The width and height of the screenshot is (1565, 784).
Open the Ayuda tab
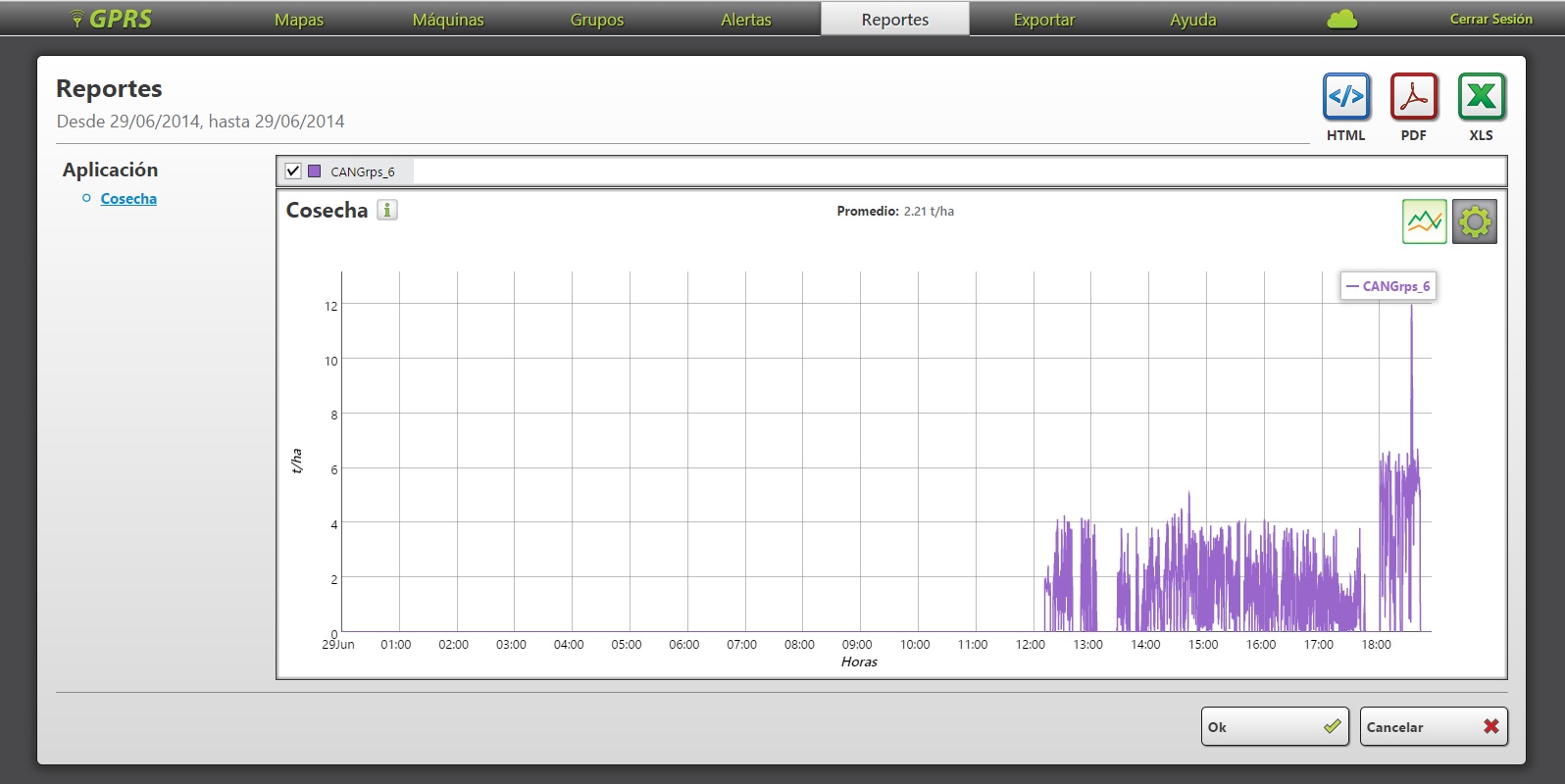(x=1193, y=20)
